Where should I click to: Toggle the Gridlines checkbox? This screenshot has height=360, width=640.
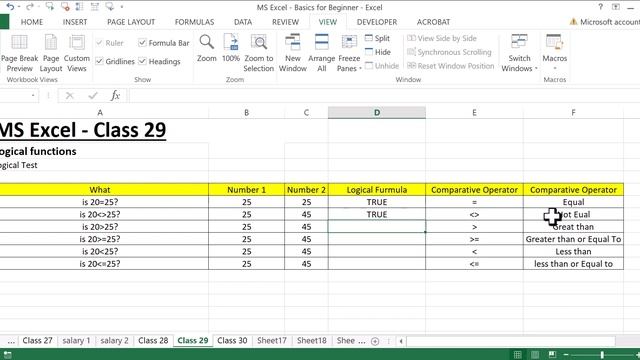[x=99, y=61]
